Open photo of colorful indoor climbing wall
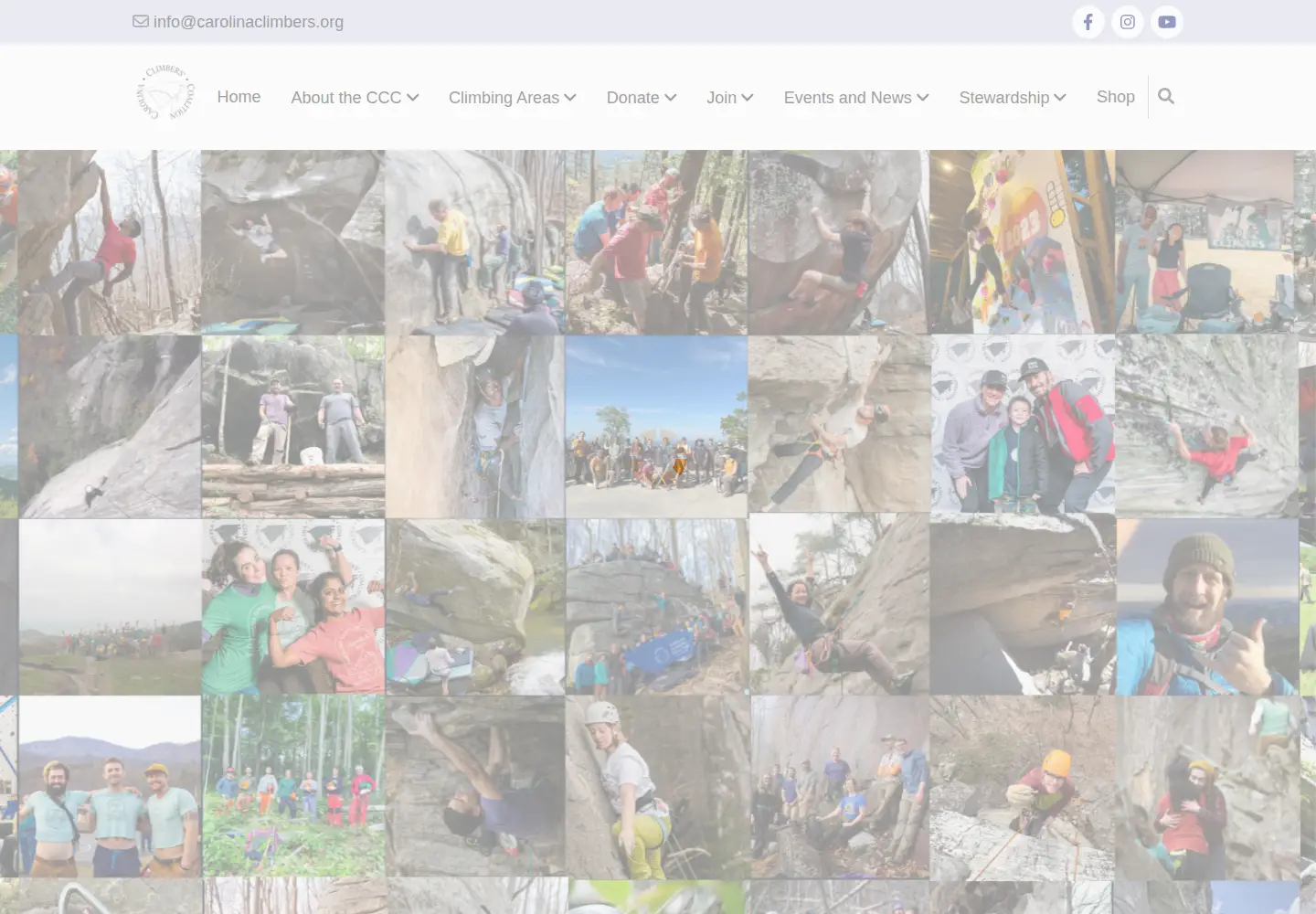 tap(1022, 242)
